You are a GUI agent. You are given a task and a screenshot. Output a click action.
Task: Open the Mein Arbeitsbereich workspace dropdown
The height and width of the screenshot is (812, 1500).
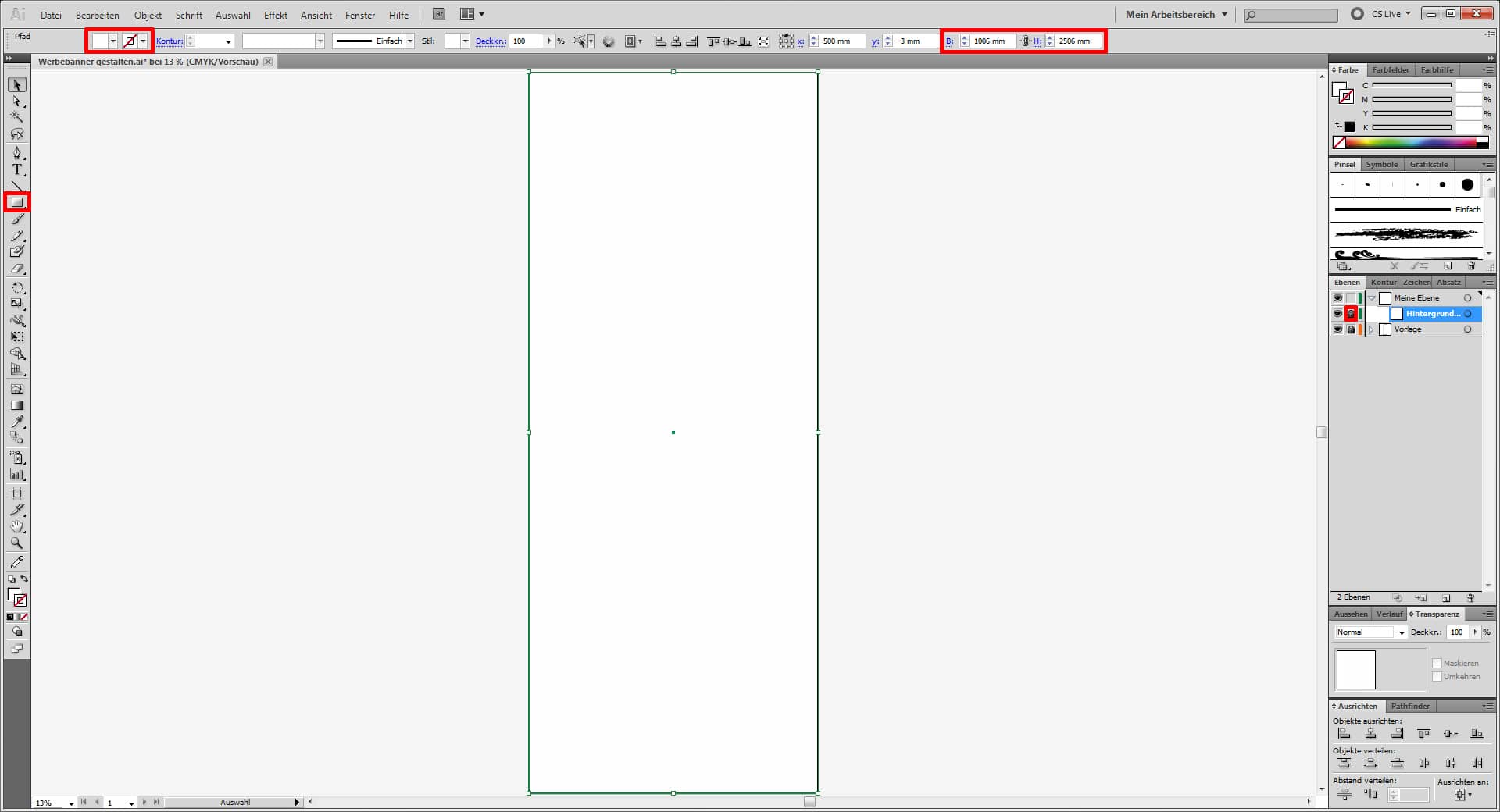coord(1176,14)
